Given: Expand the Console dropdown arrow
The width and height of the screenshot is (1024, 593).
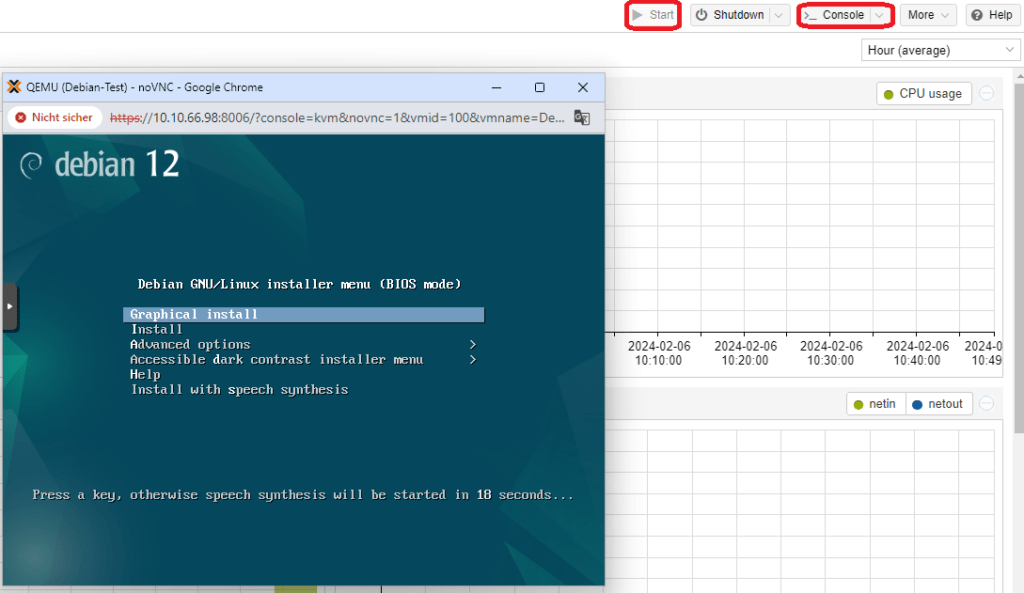Looking at the screenshot, I should click(x=880, y=15).
